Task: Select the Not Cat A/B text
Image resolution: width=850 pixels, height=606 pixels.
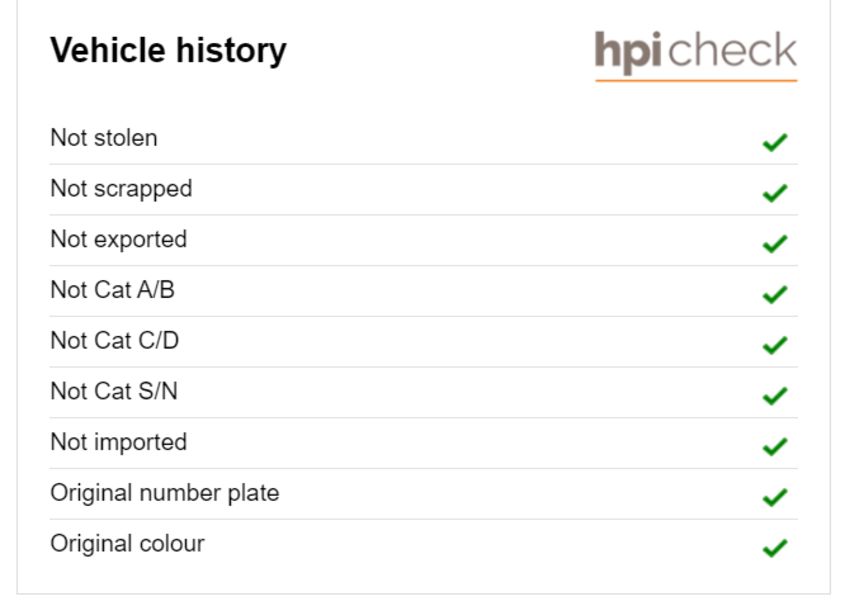Action: [112, 289]
